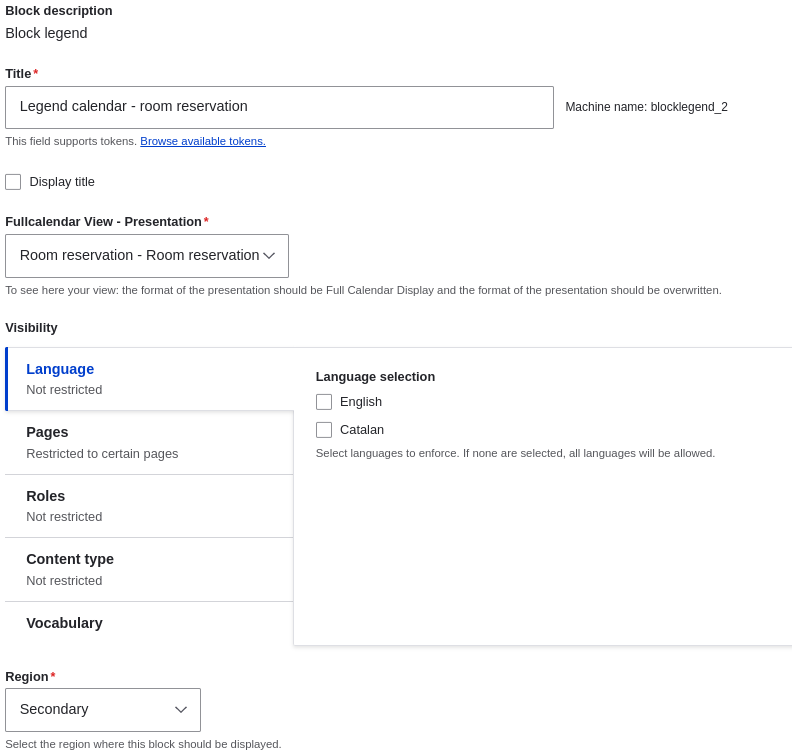Switch to the Language visibility tab
This screenshot has width=792, height=752.
tap(150, 379)
